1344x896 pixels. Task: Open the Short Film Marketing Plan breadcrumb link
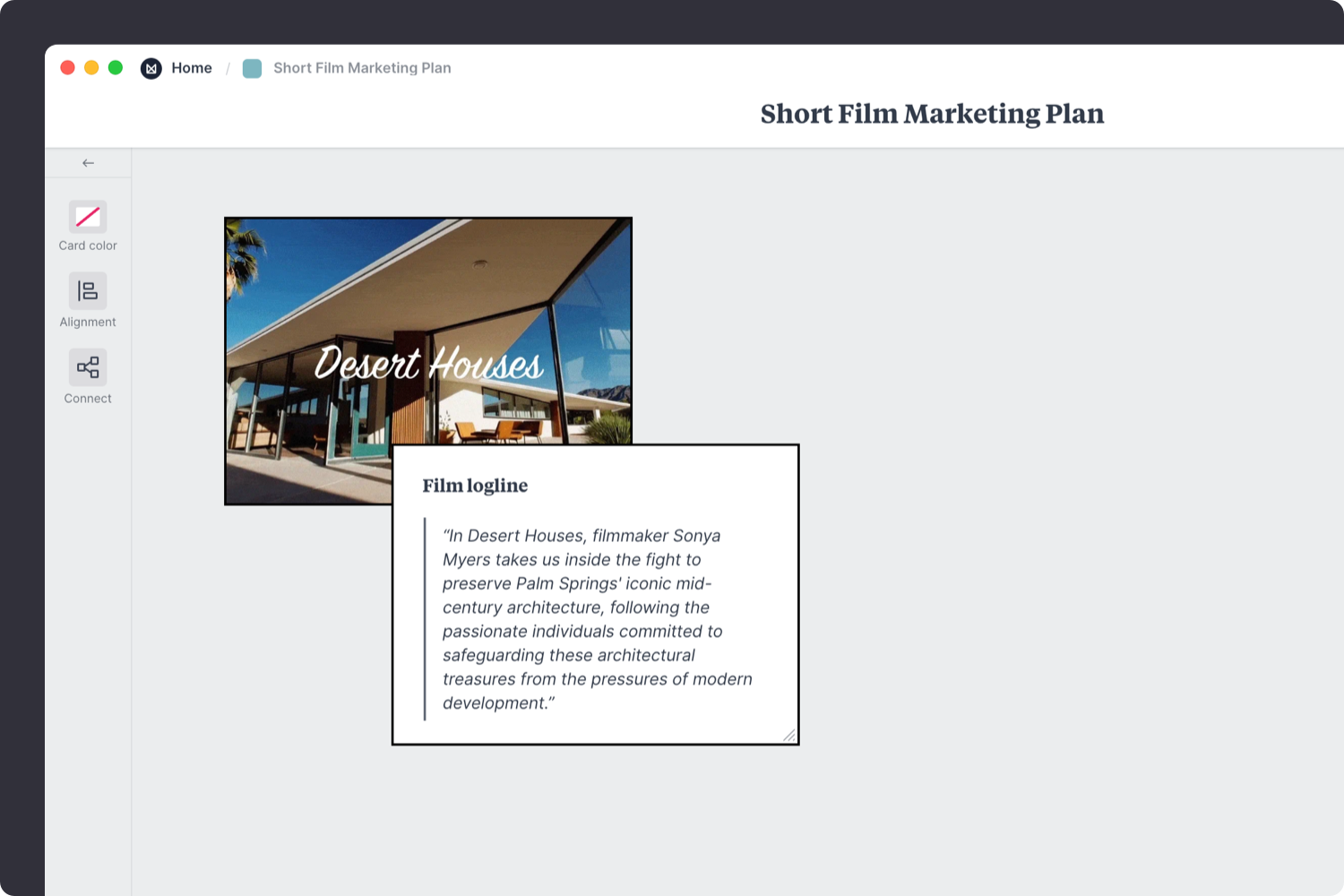(x=362, y=68)
